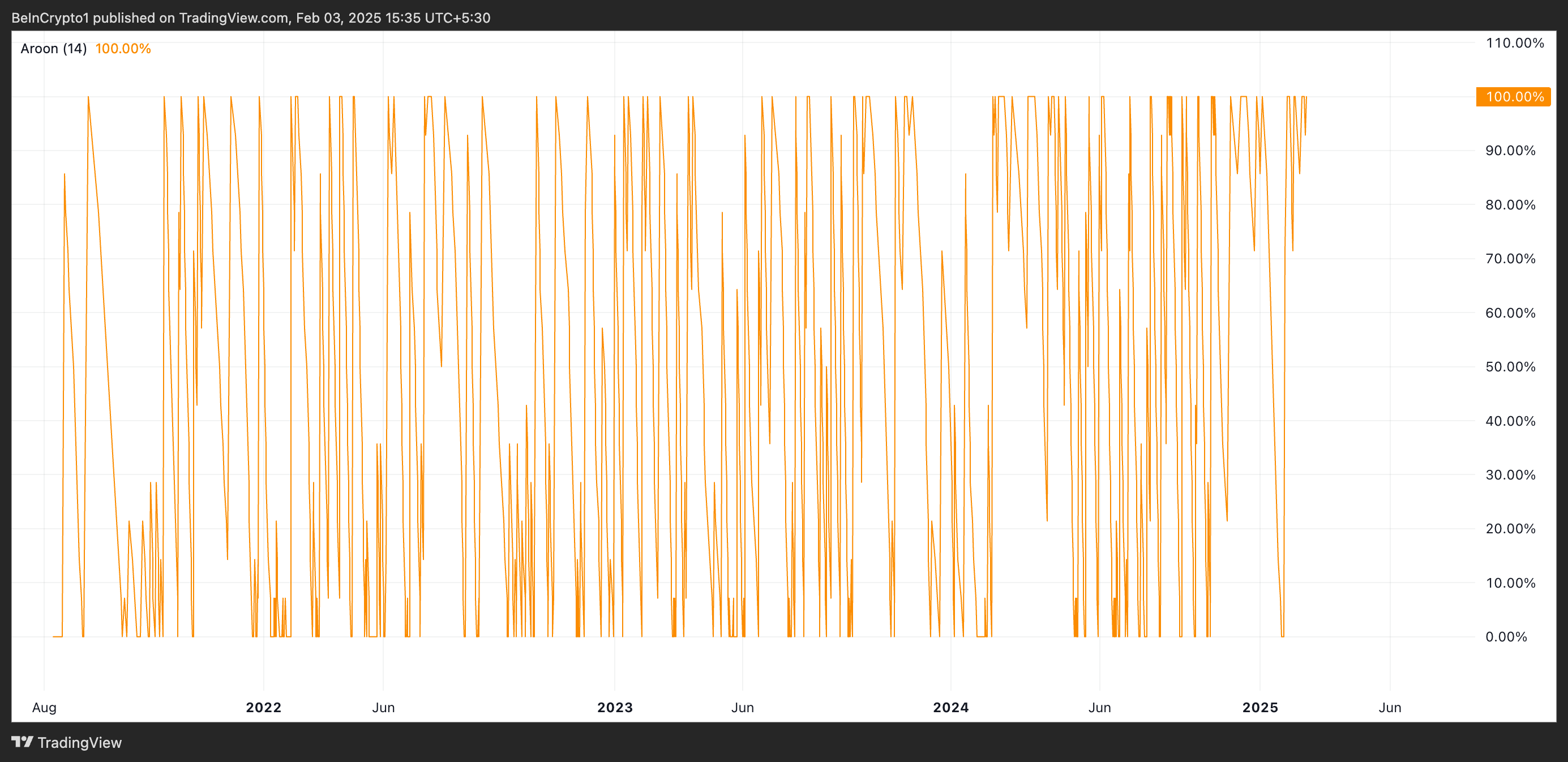This screenshot has height=762, width=1568.
Task: Click the Aroon (14) indicator label
Action: click(54, 49)
